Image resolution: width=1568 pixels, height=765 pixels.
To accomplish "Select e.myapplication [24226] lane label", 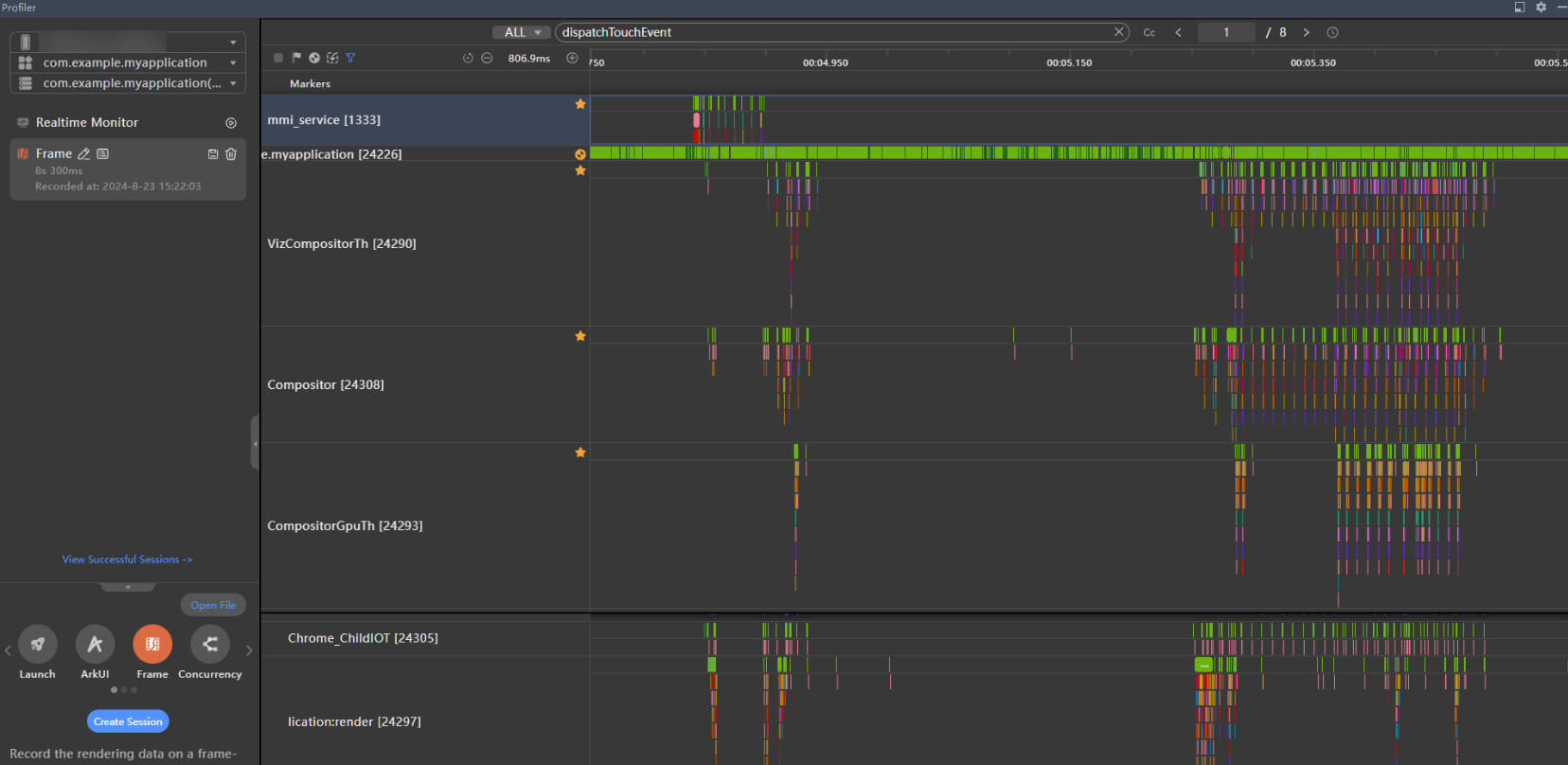I will click(331, 154).
